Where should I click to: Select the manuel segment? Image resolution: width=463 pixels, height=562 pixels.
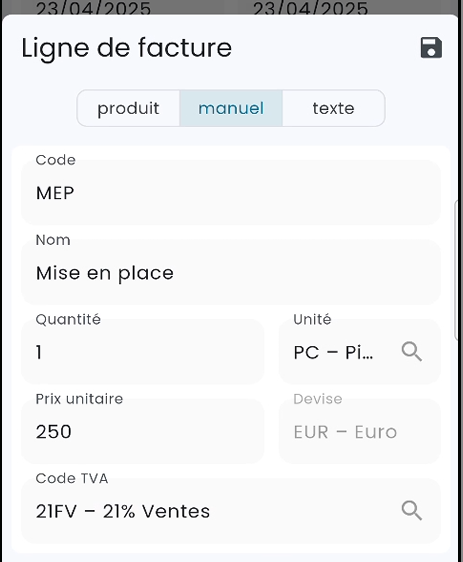[231, 108]
